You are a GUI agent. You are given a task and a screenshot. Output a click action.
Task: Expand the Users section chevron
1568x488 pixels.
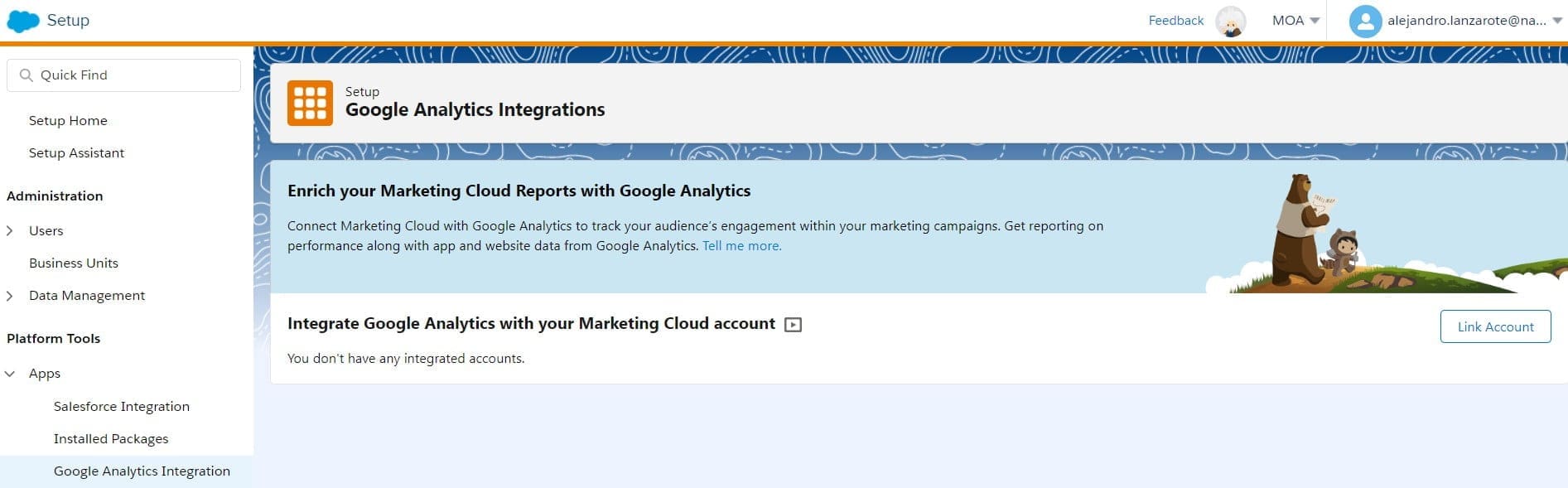click(x=10, y=231)
